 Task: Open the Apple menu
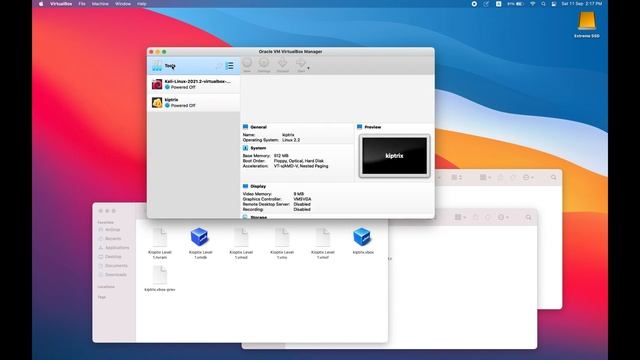tap(41, 4)
